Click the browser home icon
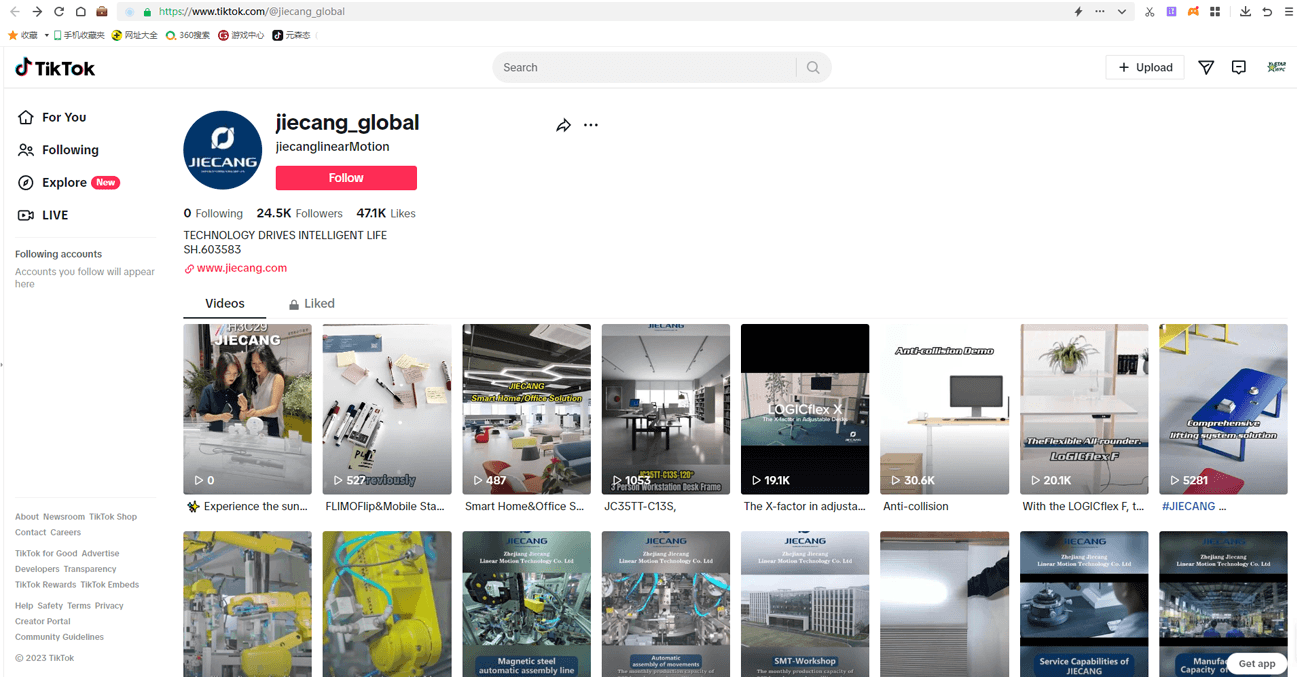The width and height of the screenshot is (1297, 677). (x=80, y=12)
